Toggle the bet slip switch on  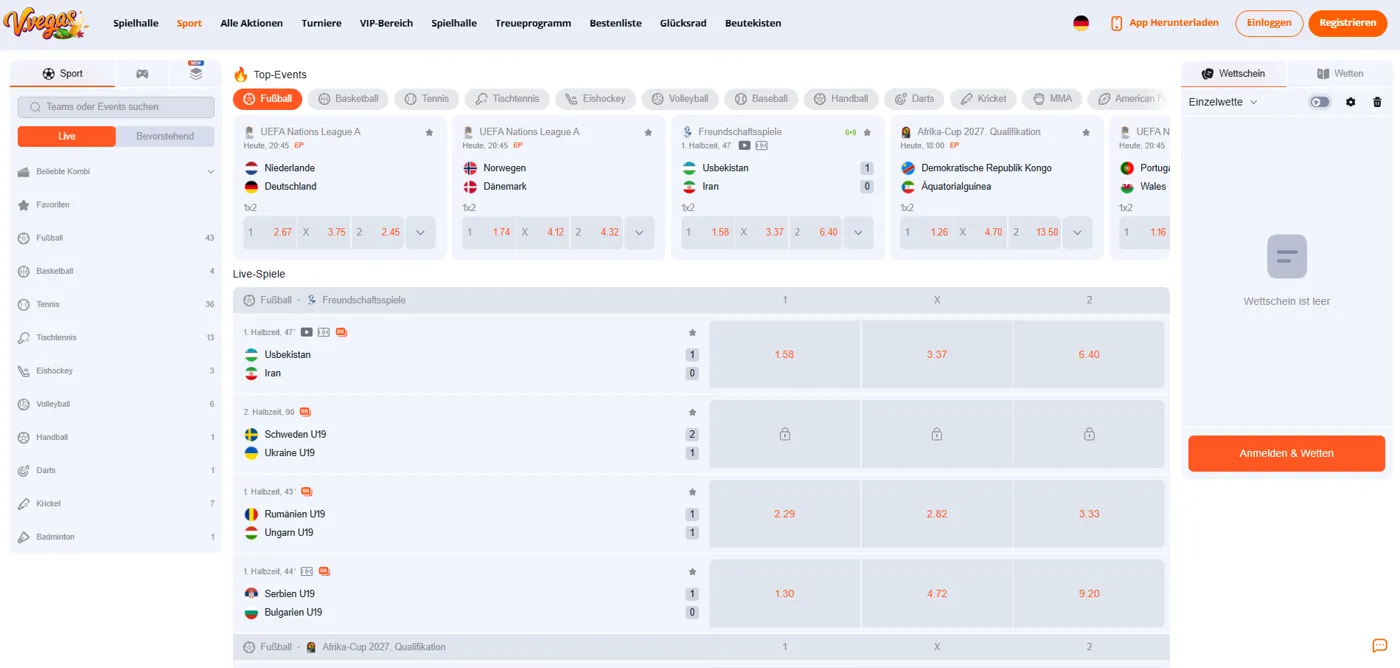coord(1320,102)
